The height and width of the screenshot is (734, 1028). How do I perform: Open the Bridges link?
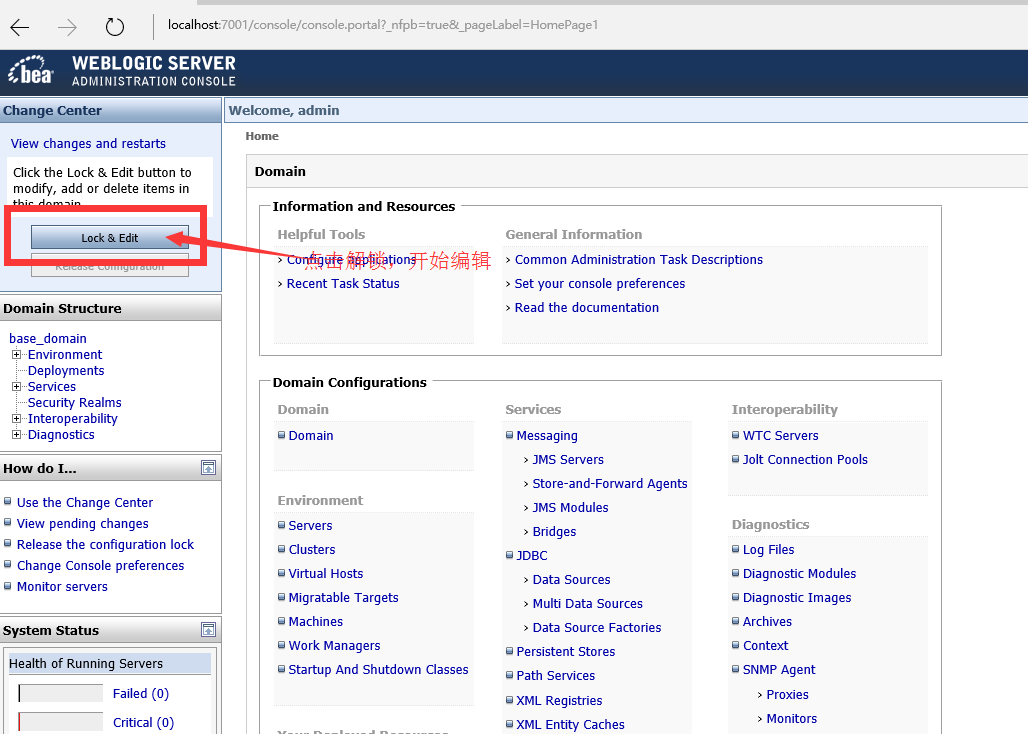click(x=554, y=532)
